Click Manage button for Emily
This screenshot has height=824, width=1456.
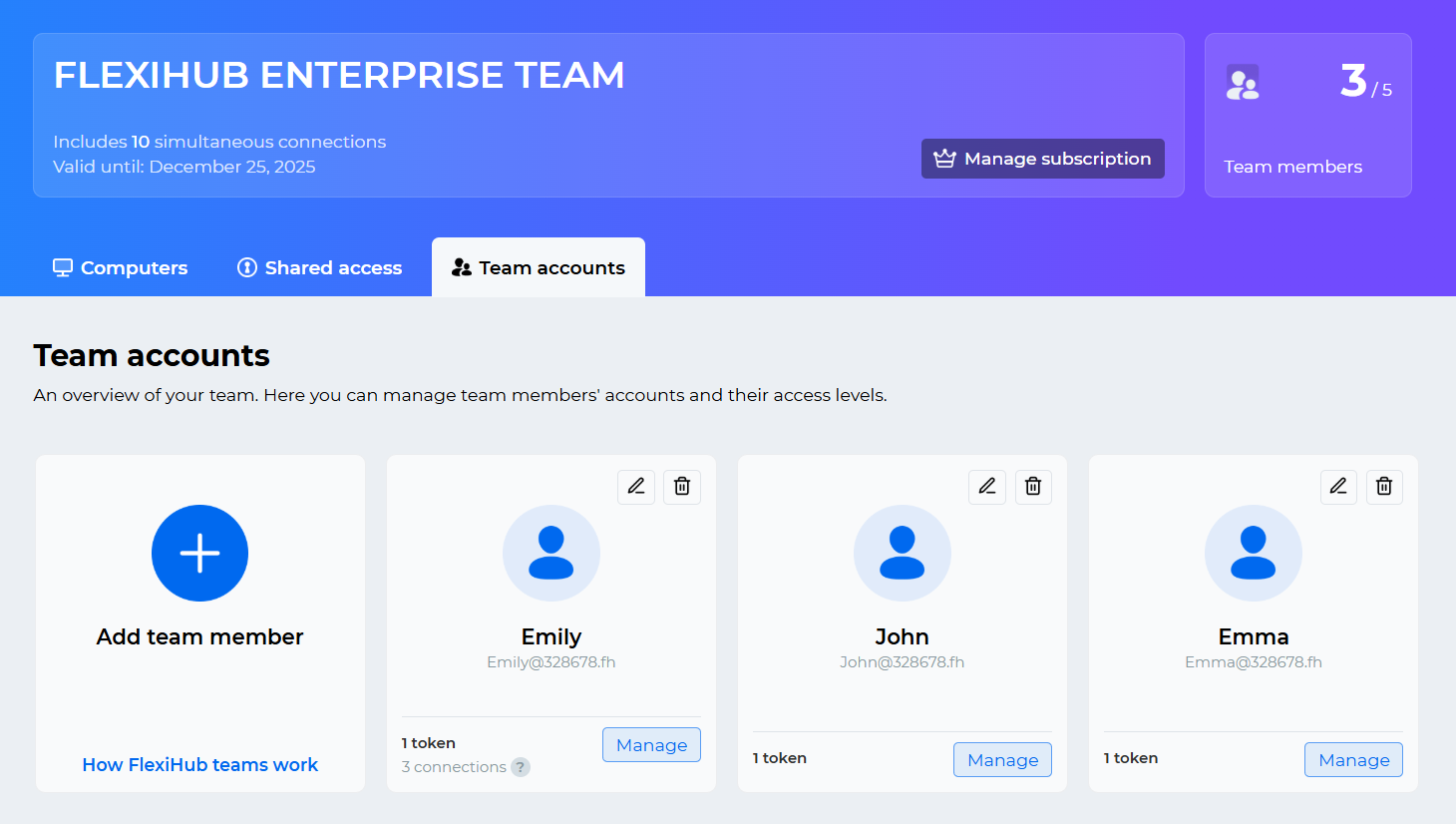651,745
